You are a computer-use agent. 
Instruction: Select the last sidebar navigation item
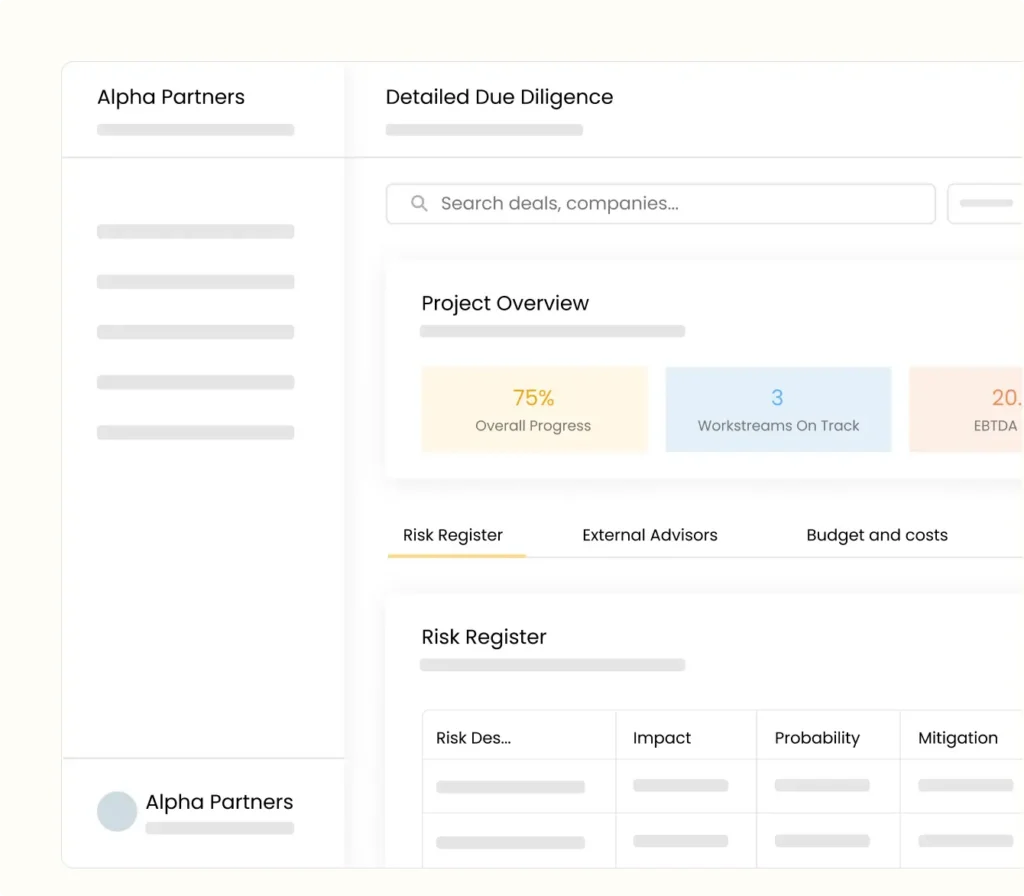point(196,433)
